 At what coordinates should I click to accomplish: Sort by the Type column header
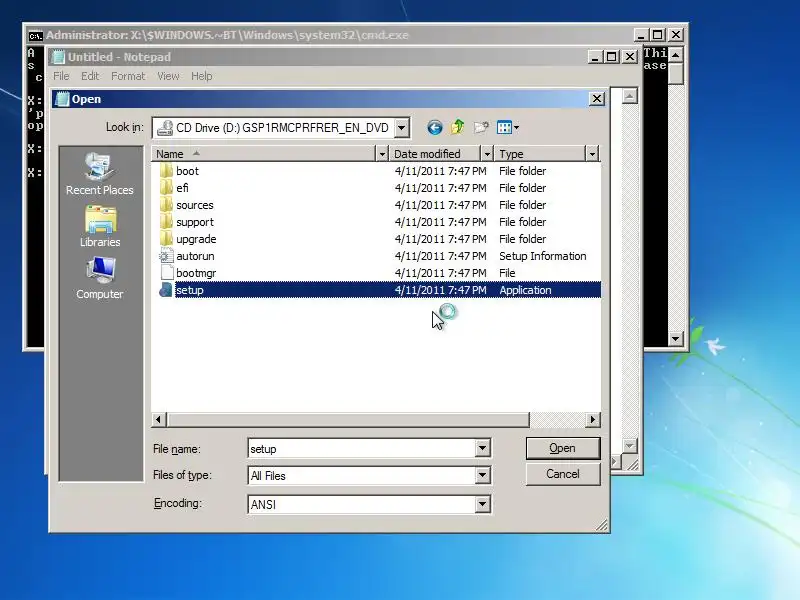coord(540,154)
